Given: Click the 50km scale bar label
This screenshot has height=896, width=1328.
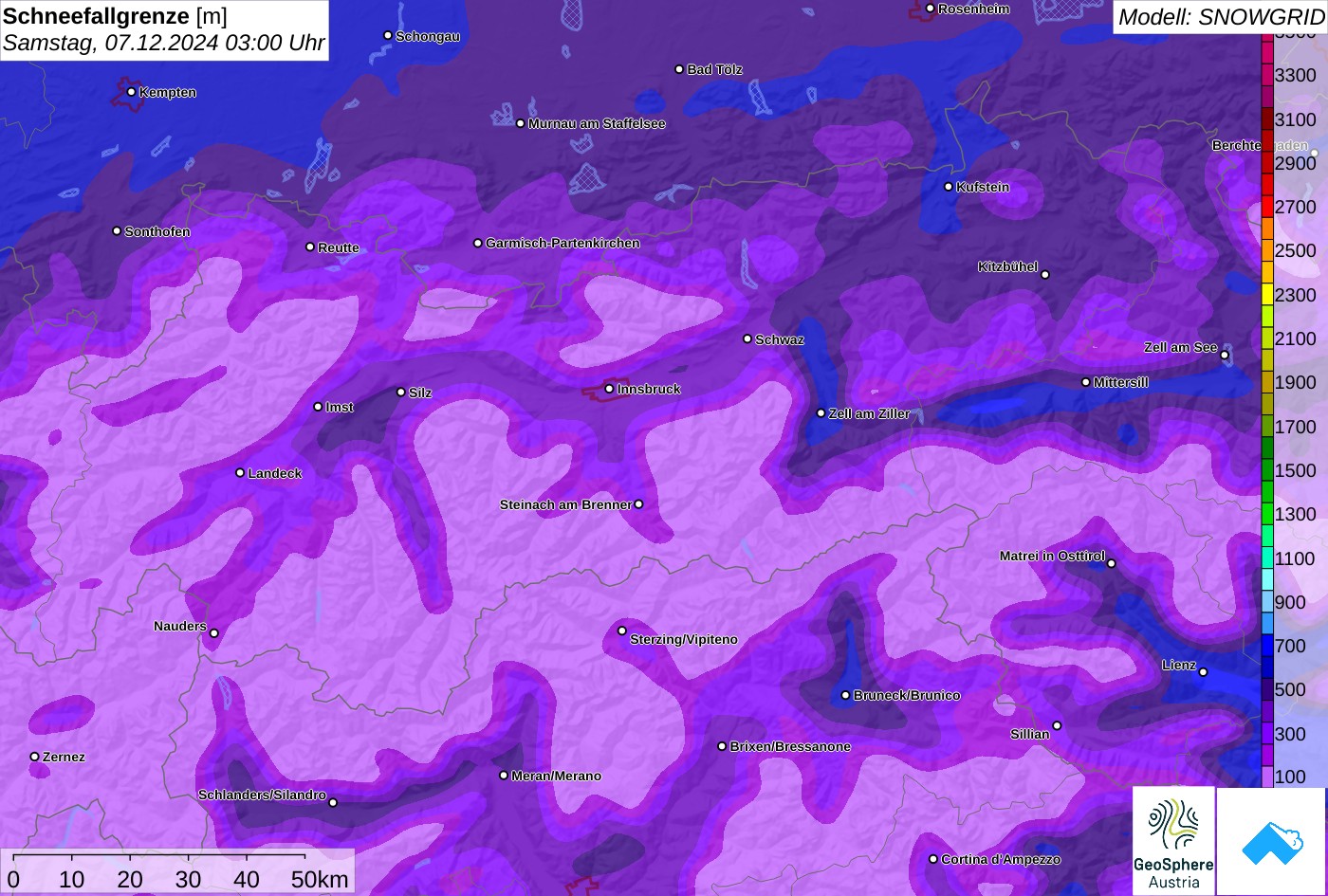Looking at the screenshot, I should click(x=320, y=879).
